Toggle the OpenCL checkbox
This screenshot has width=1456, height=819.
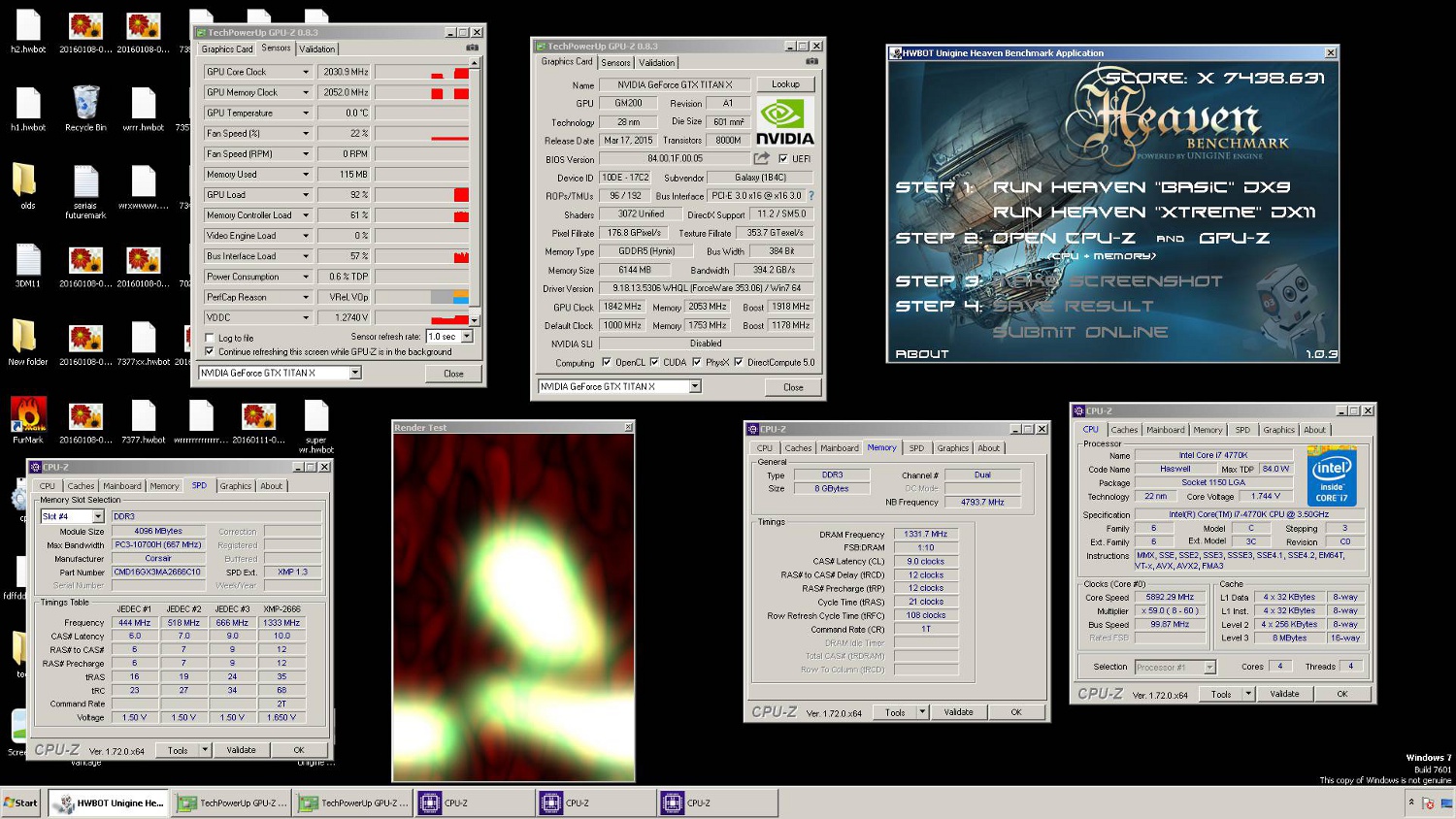click(607, 362)
